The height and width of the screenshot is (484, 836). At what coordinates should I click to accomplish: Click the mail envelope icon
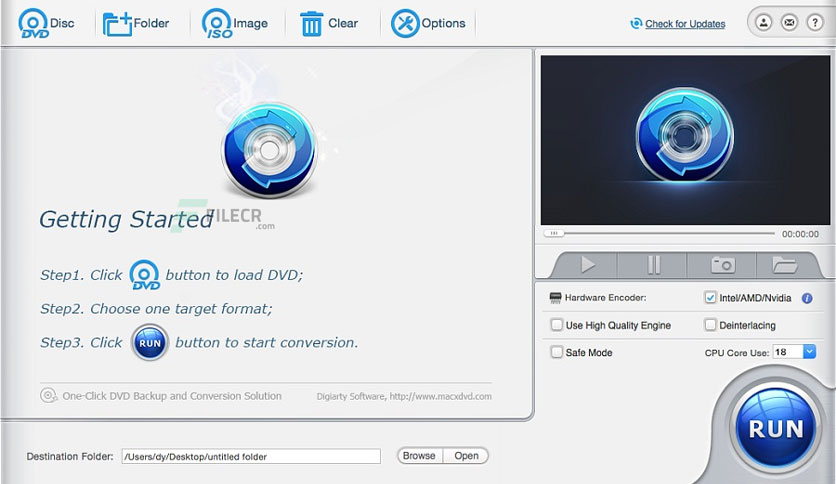coord(789,22)
